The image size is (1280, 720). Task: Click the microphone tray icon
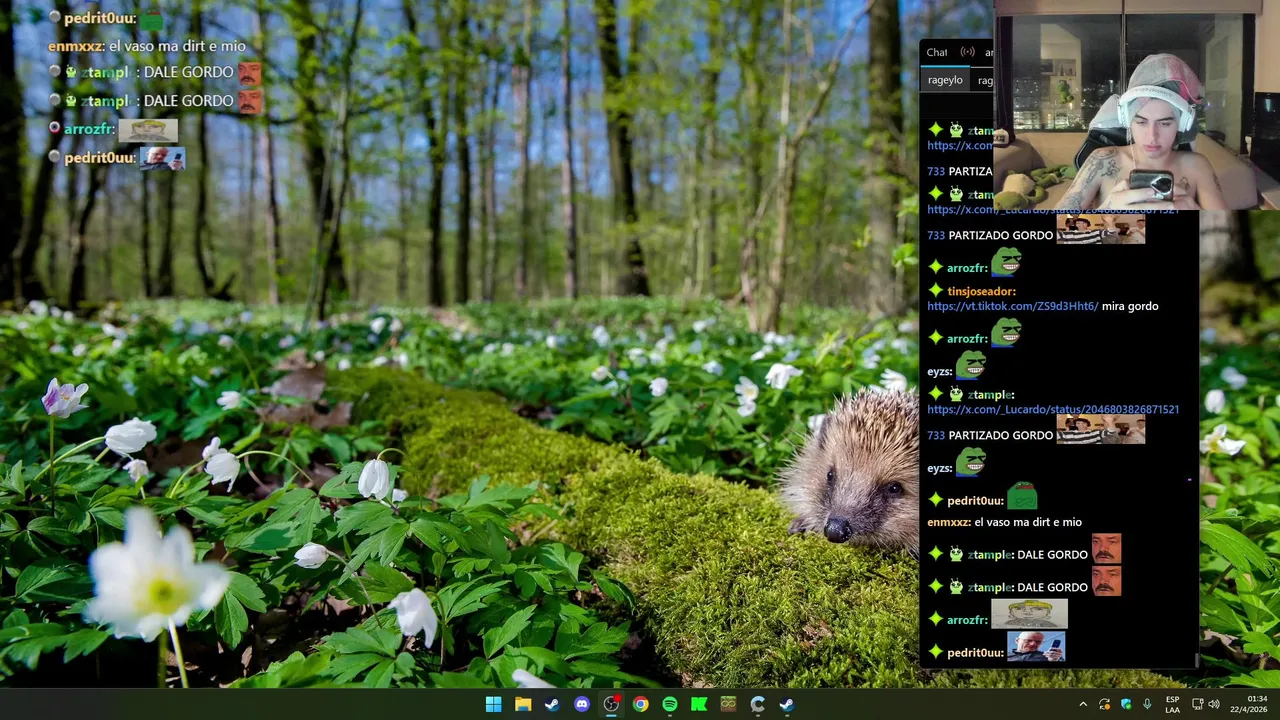[x=1148, y=704]
